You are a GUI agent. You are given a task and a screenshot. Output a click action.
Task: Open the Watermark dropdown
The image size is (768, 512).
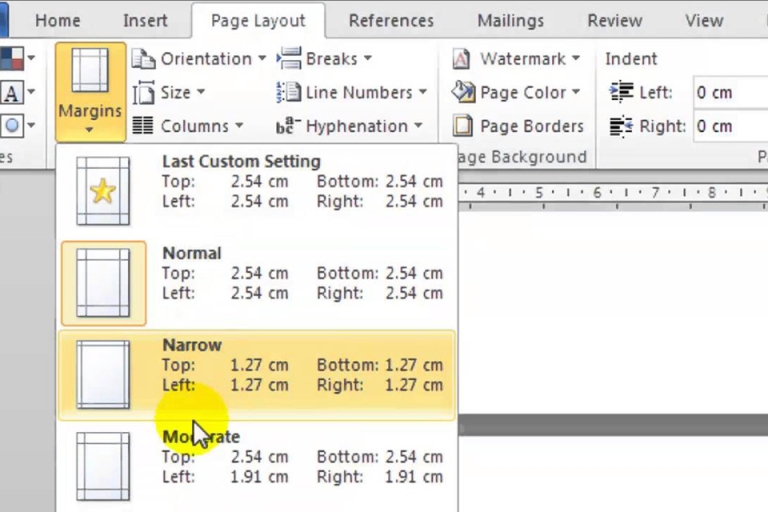(516, 59)
